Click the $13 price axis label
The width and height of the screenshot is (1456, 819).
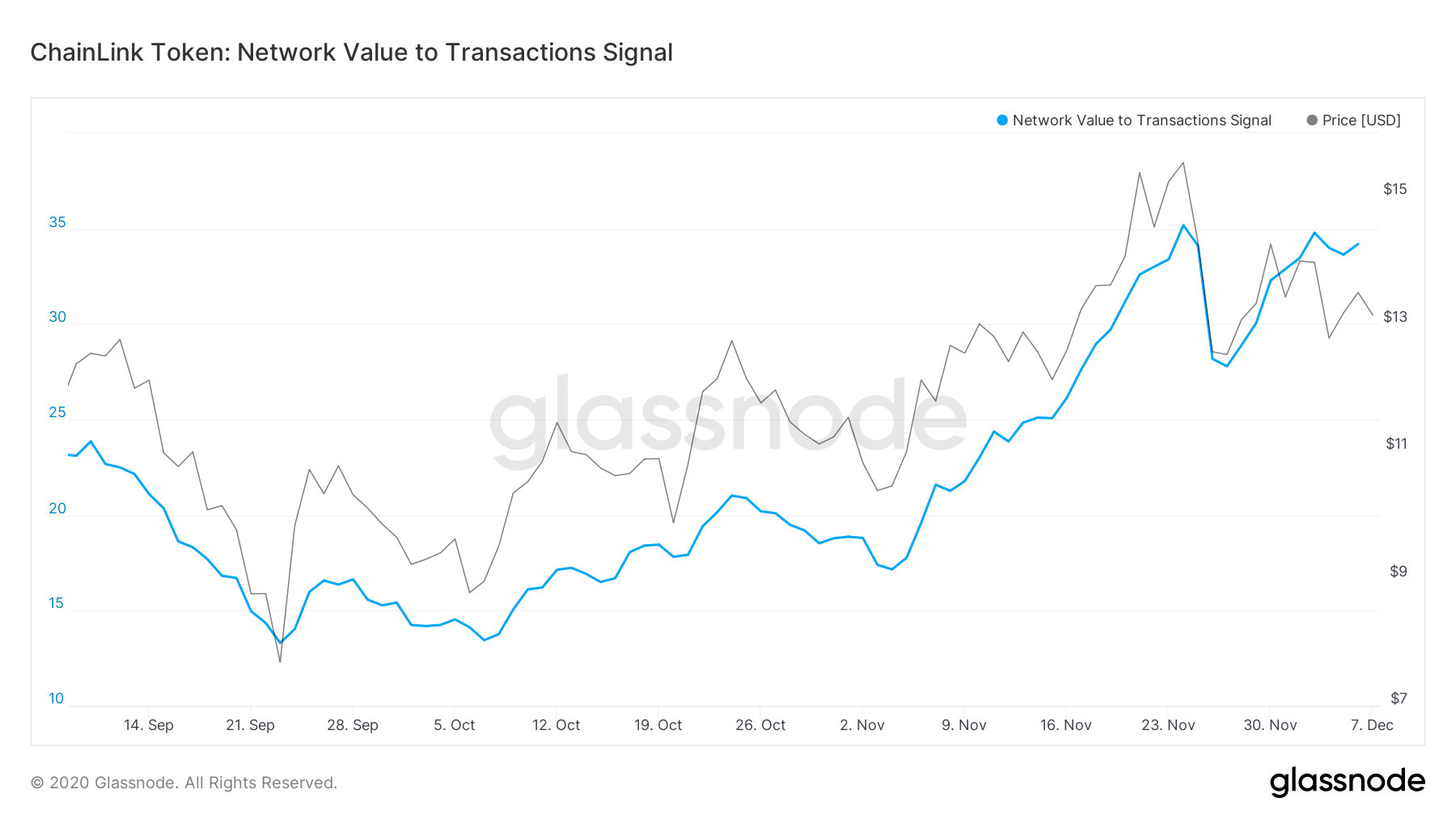tap(1395, 317)
